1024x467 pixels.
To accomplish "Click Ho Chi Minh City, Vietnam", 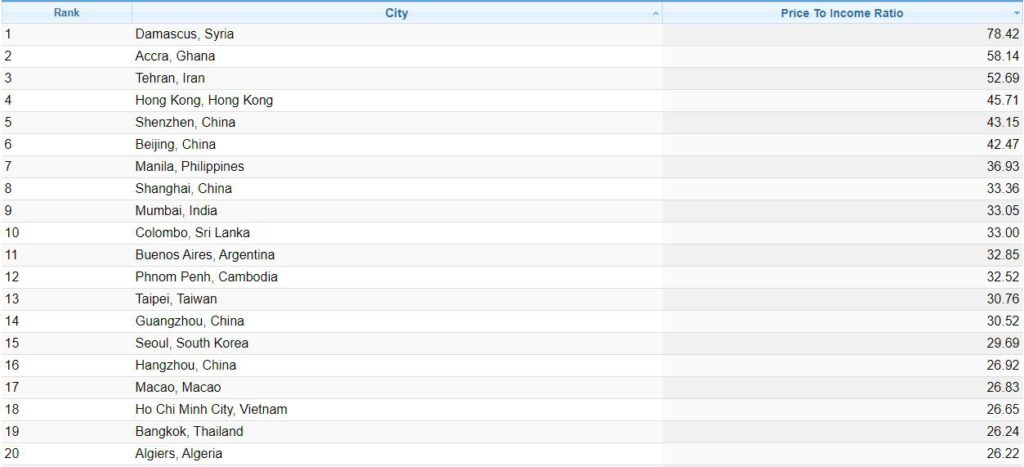I will (211, 410).
